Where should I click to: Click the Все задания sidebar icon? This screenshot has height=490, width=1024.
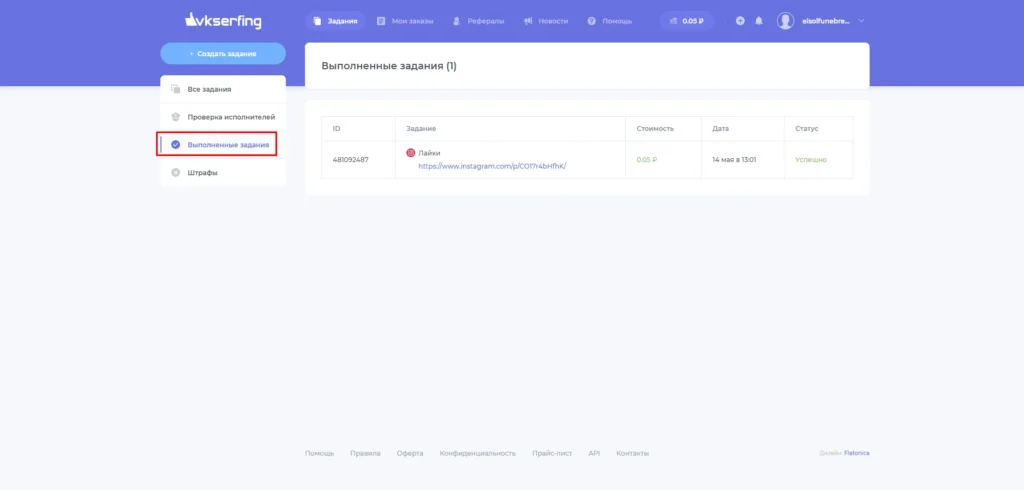point(175,89)
